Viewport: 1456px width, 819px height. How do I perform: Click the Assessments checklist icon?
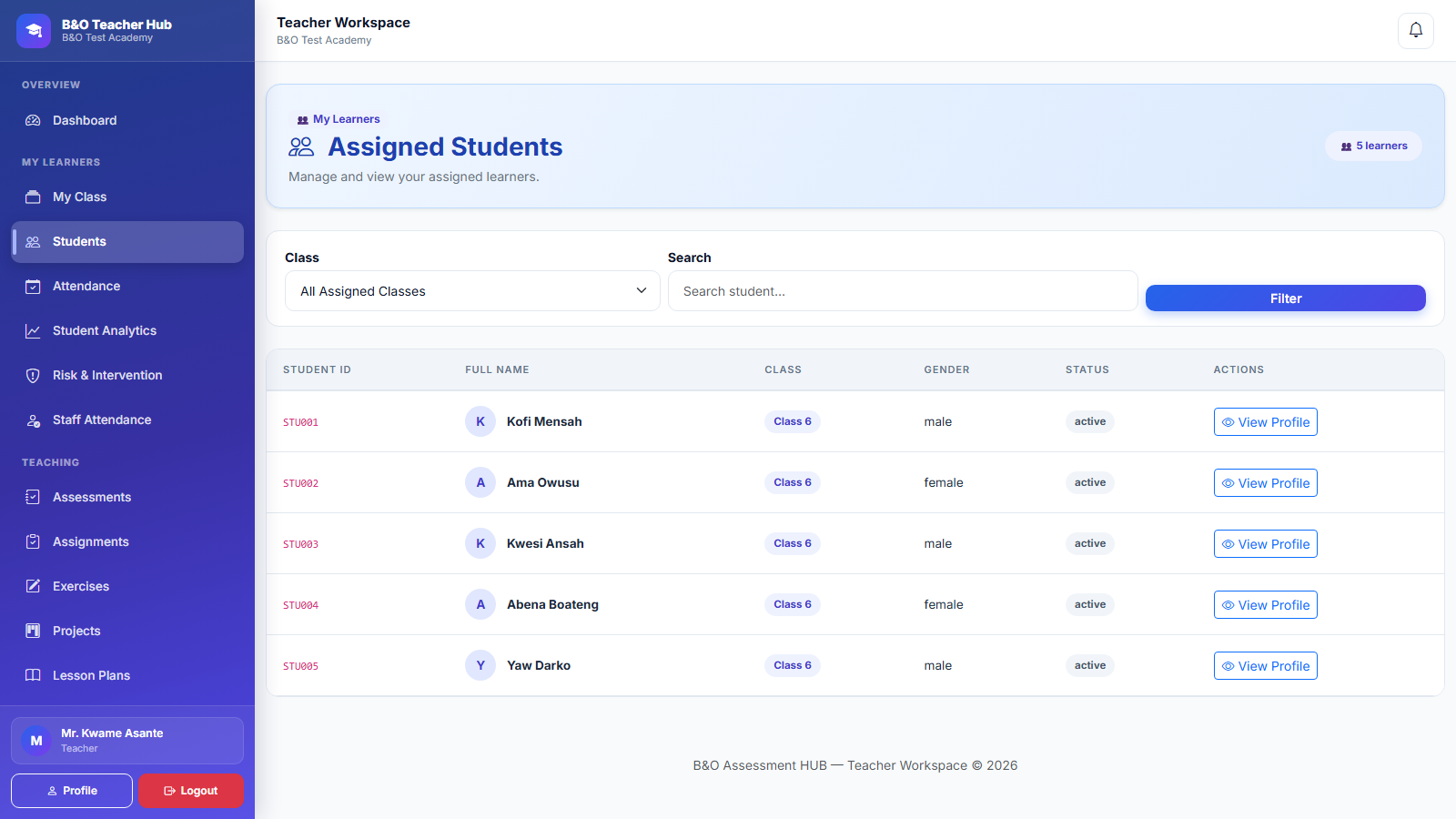pos(33,497)
